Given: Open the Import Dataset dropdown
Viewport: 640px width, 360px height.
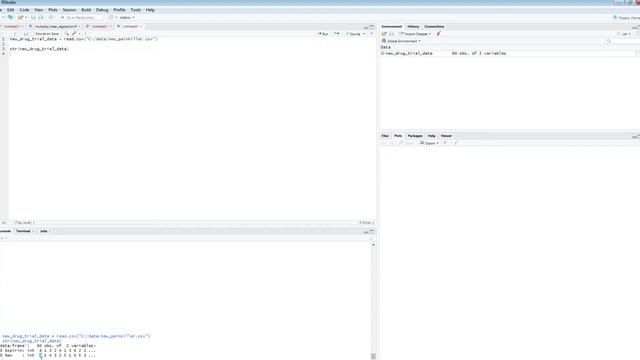Looking at the screenshot, I should tap(415, 34).
